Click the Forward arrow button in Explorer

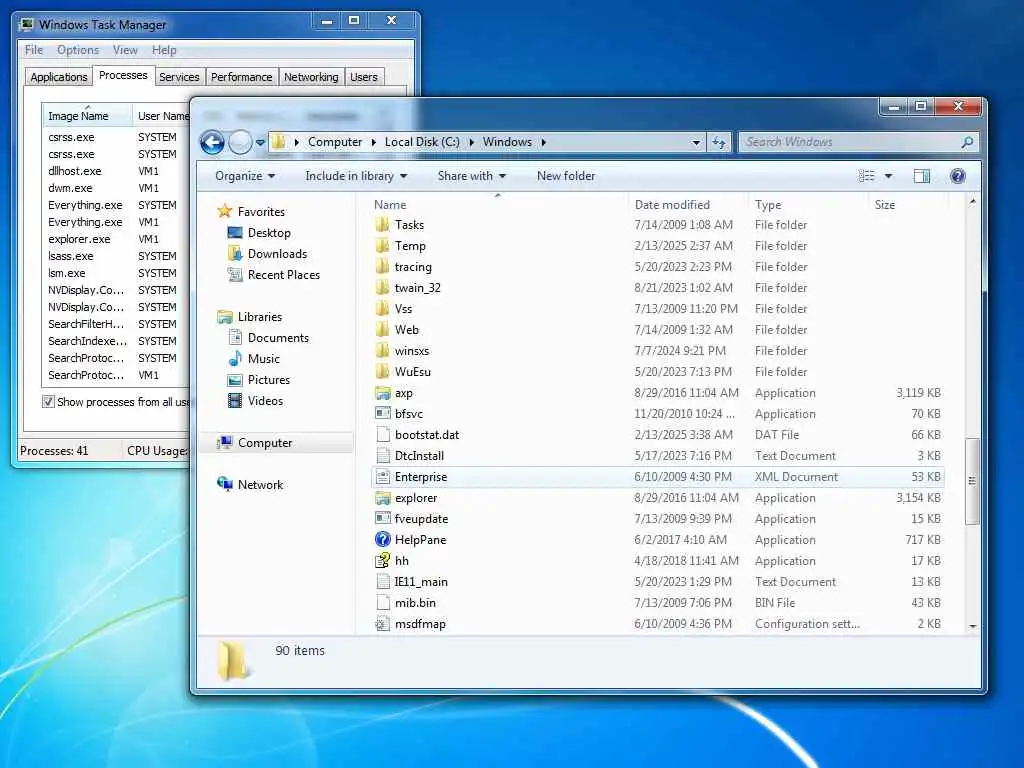pos(240,142)
